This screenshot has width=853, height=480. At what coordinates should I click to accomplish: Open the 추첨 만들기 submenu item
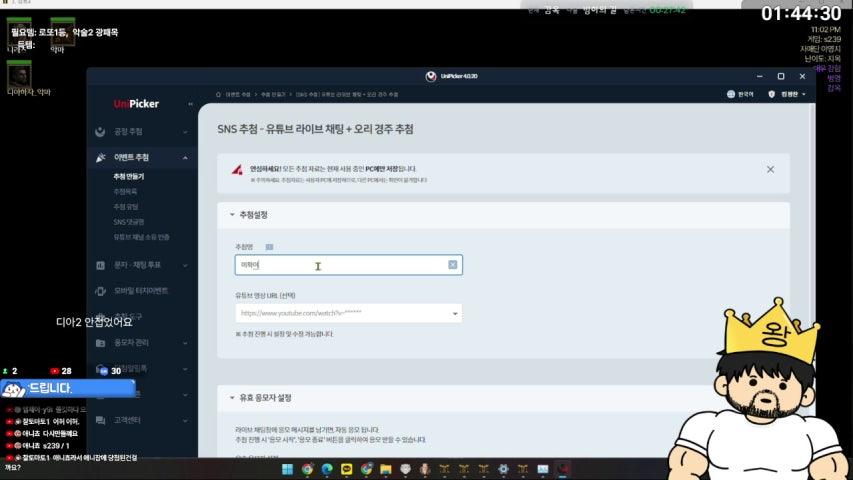[x=128, y=176]
